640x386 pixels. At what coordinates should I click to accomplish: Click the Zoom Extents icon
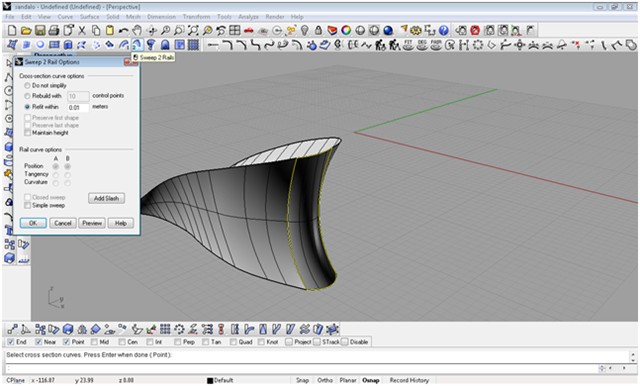click(x=193, y=30)
